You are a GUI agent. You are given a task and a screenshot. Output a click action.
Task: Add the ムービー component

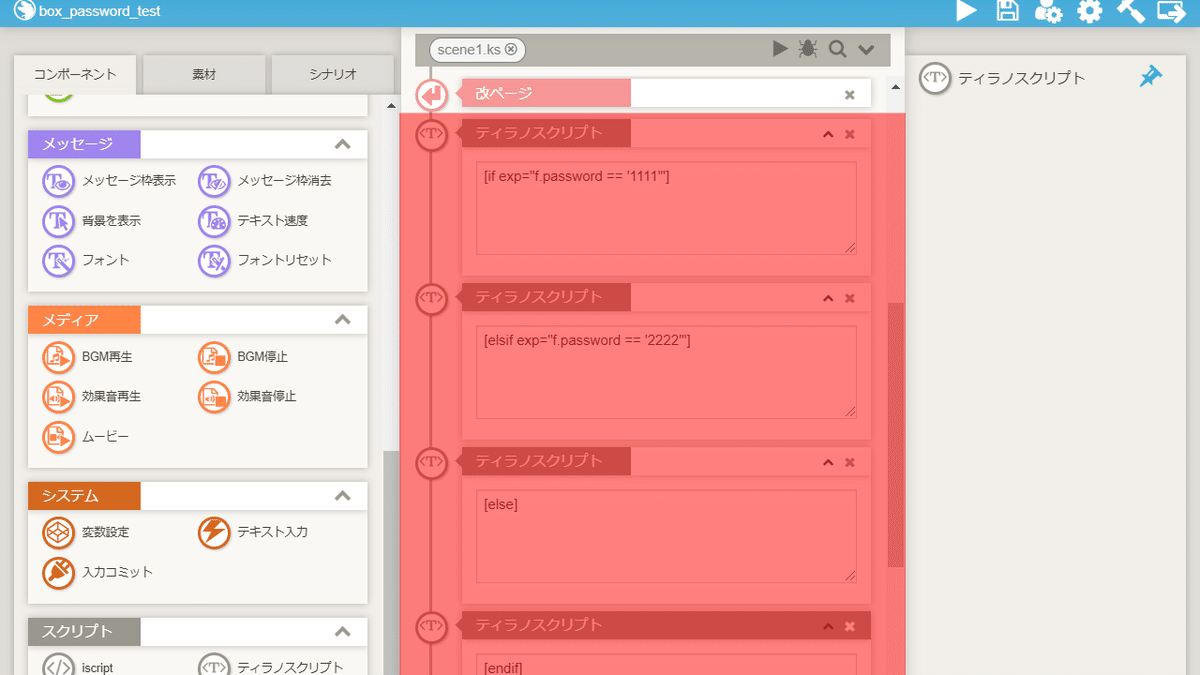click(x=86, y=436)
